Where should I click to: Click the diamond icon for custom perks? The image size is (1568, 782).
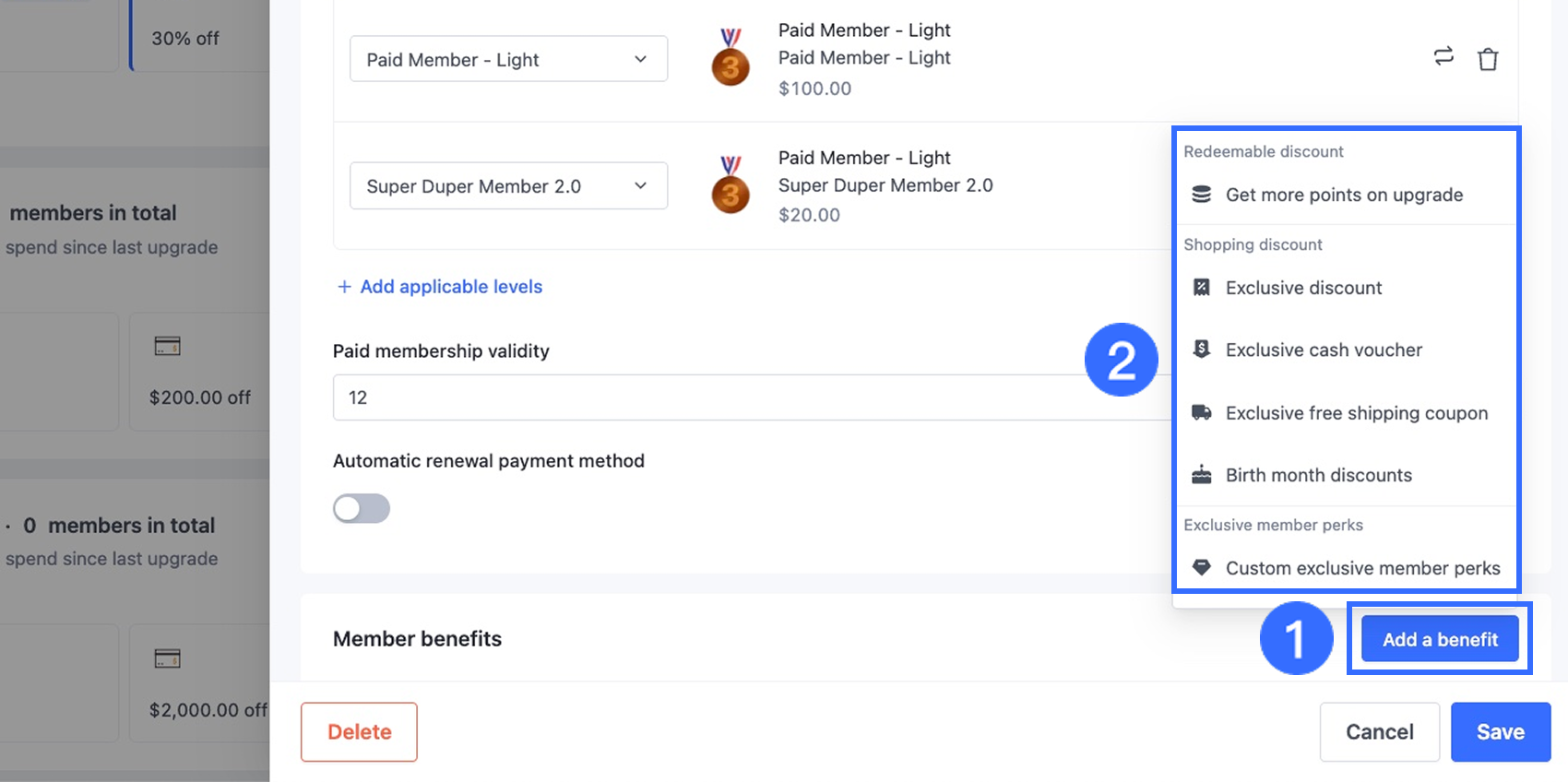[1201, 567]
